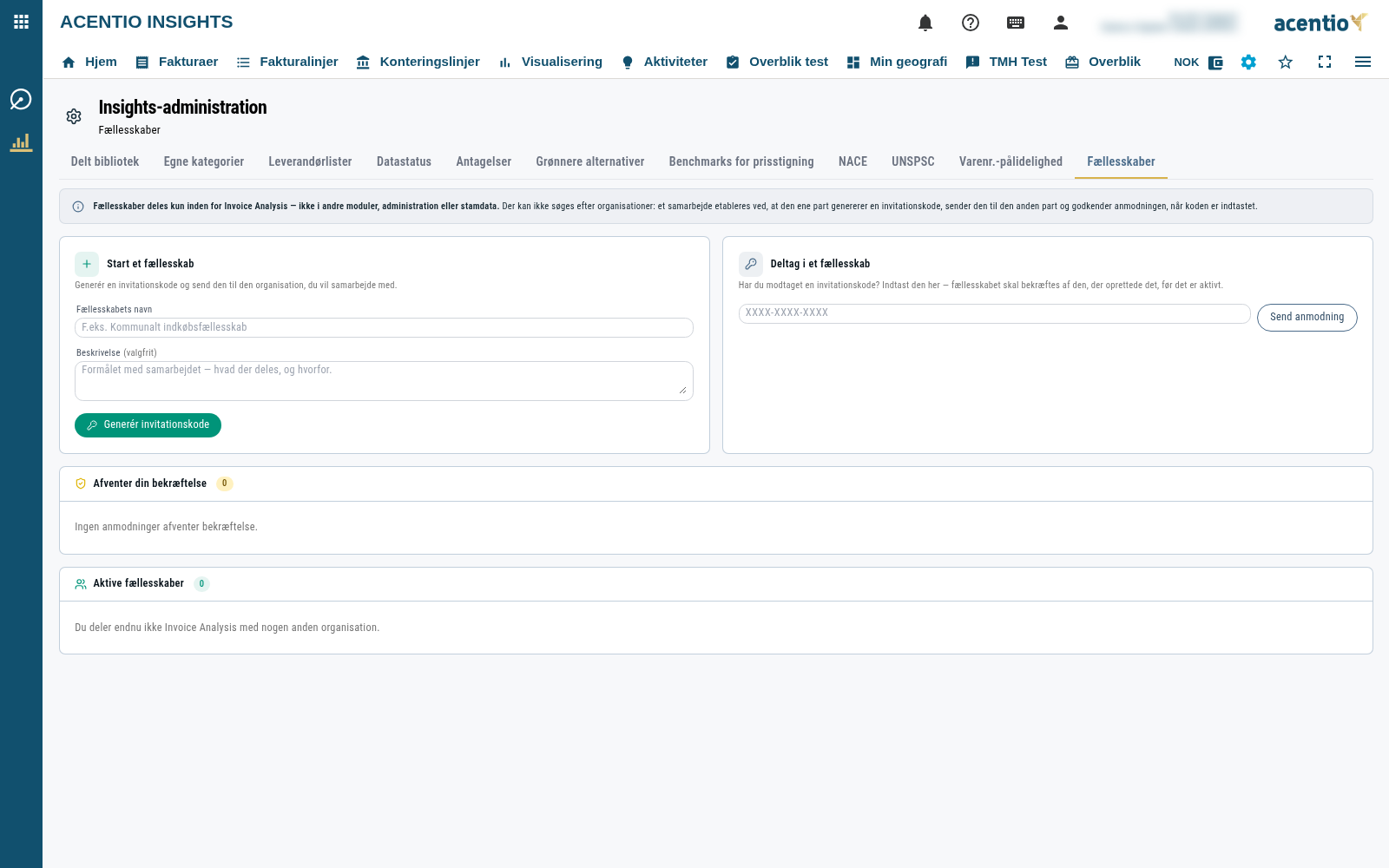This screenshot has width=1389, height=868.
Task: Open the bar chart sidebar icon
Action: [x=21, y=142]
